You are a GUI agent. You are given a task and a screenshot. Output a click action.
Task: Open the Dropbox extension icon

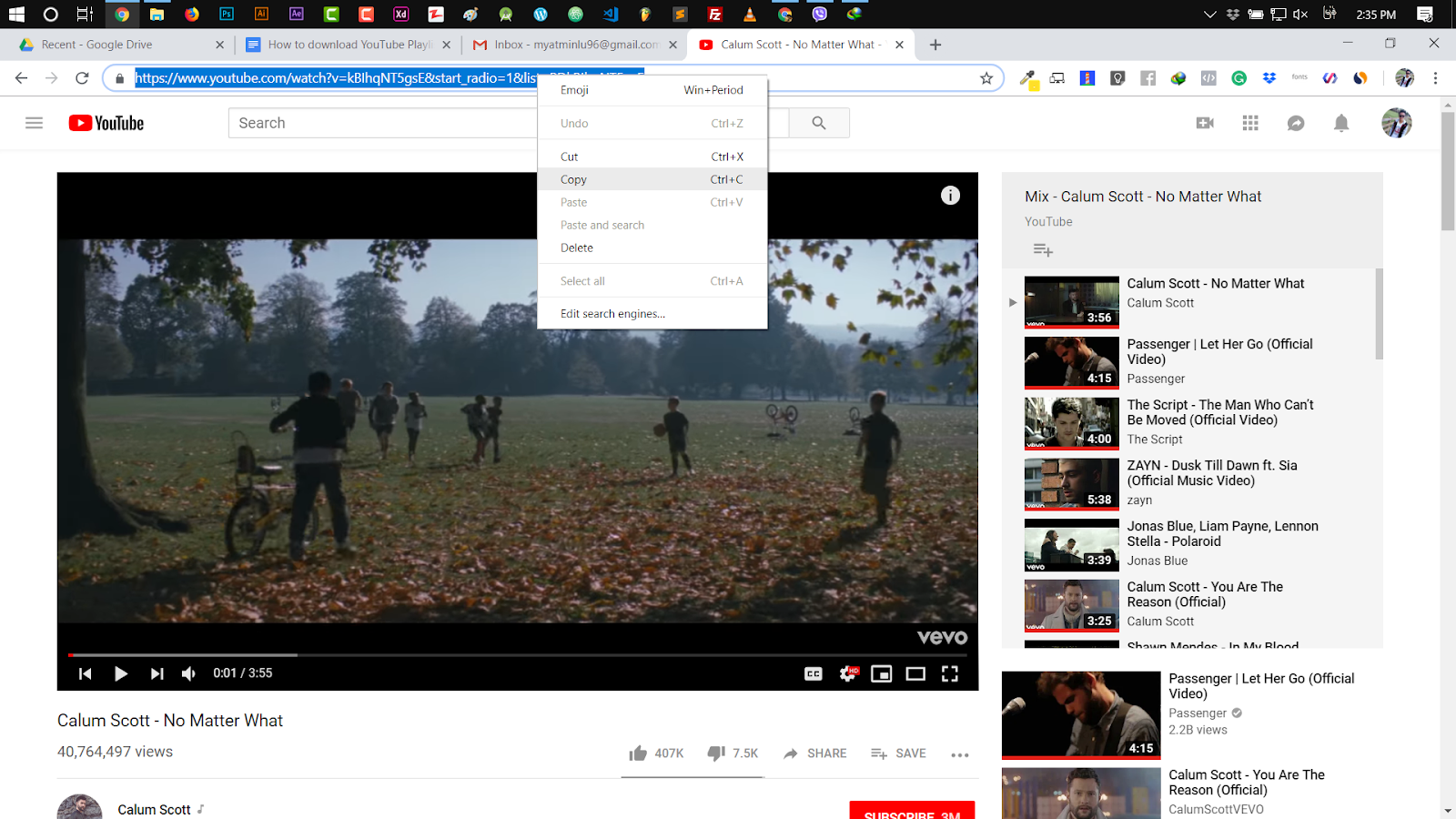click(1269, 78)
